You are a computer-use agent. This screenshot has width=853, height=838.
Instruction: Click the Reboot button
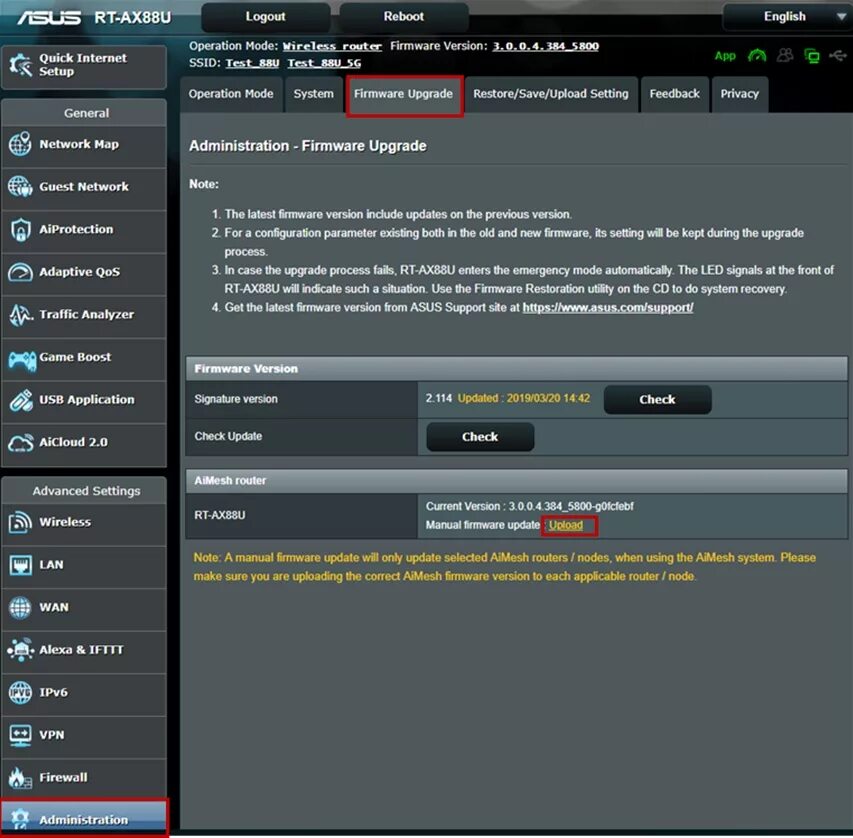[404, 17]
